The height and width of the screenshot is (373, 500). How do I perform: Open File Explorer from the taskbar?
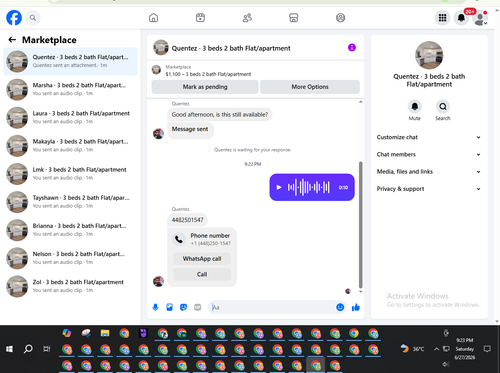tap(105, 333)
